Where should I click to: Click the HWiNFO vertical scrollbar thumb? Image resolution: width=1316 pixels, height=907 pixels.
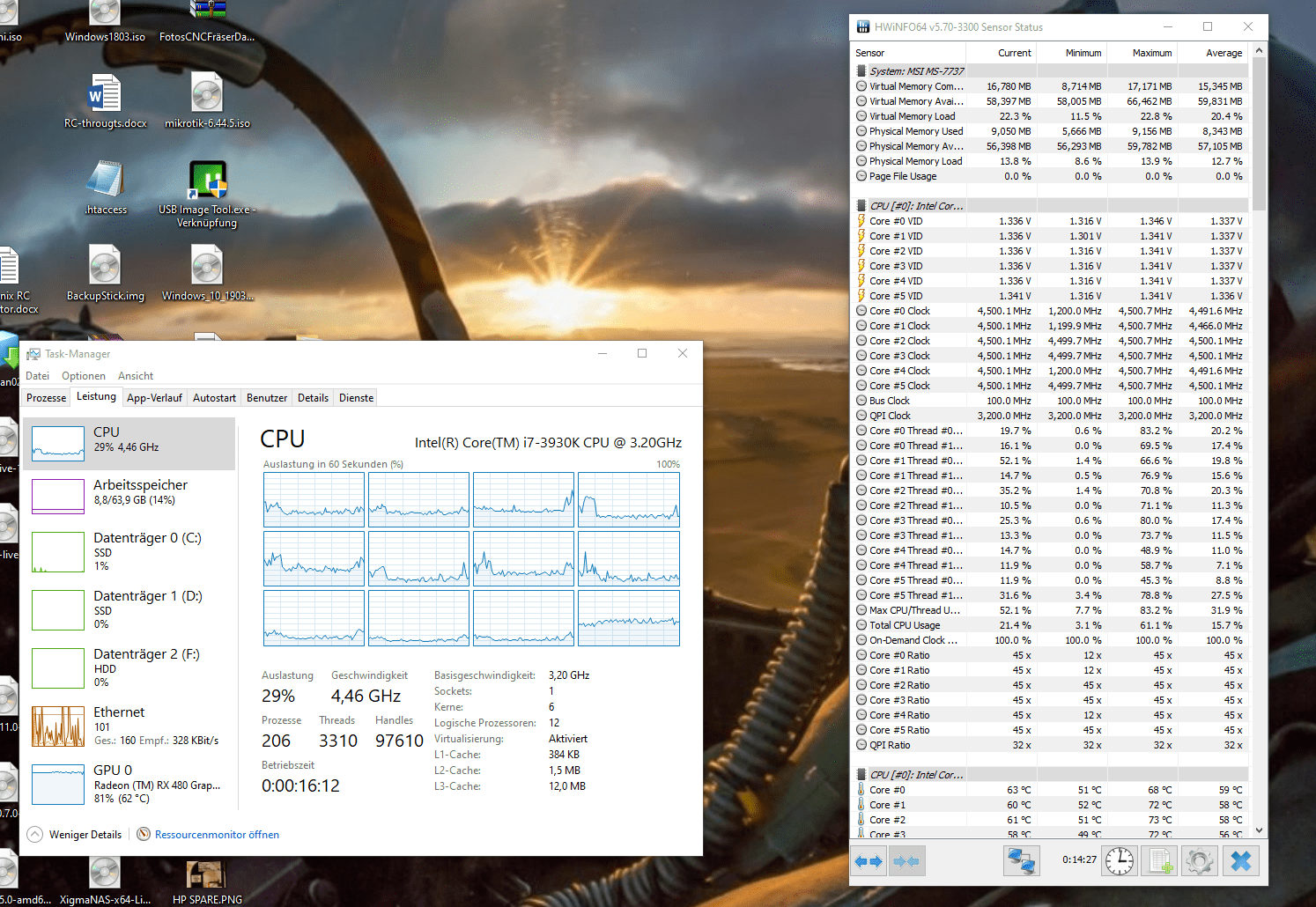1259,135
